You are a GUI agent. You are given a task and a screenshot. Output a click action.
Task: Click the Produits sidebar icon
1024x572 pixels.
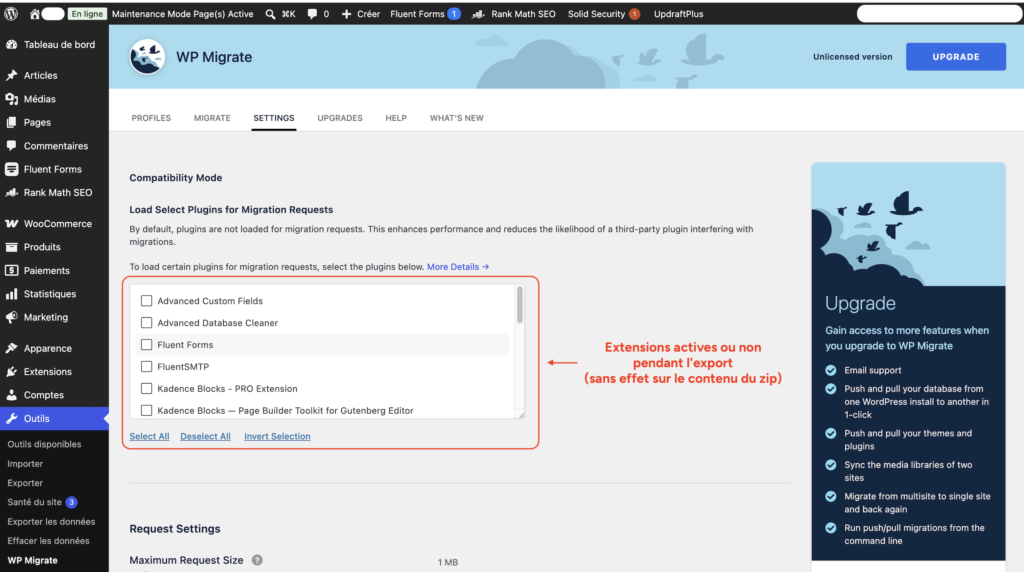tap(12, 247)
